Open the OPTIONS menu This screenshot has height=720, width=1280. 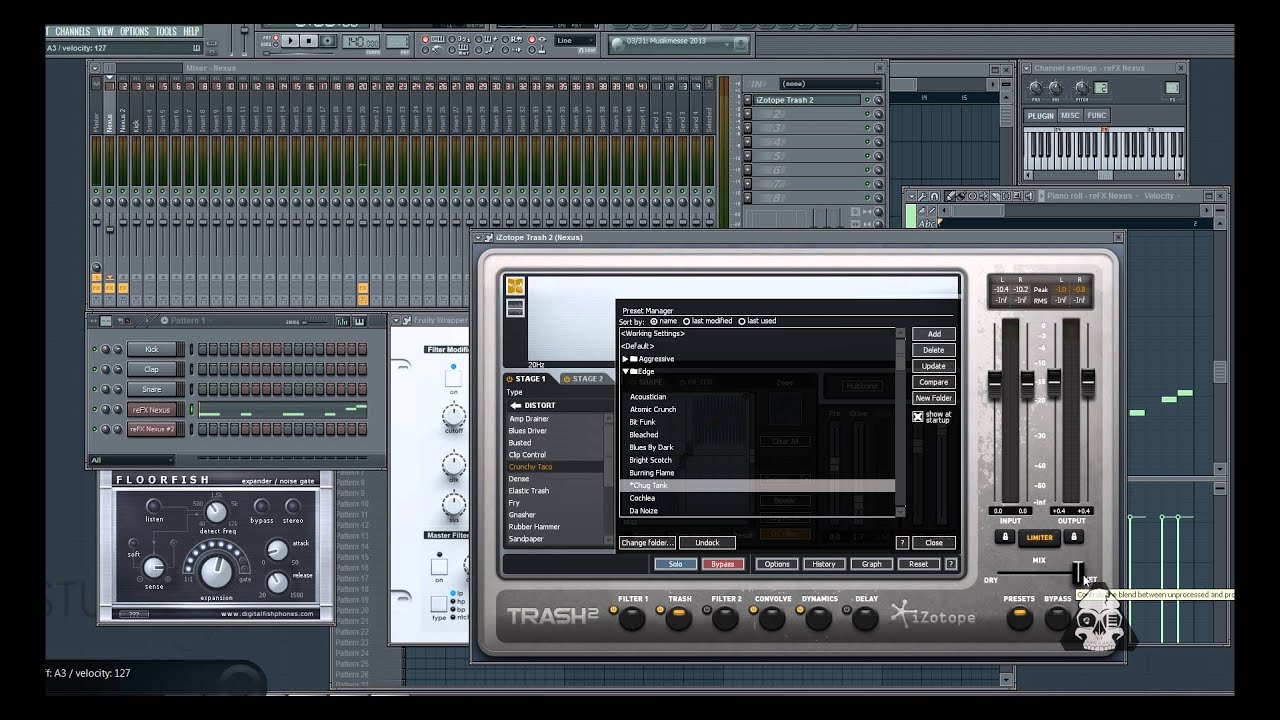[x=134, y=32]
